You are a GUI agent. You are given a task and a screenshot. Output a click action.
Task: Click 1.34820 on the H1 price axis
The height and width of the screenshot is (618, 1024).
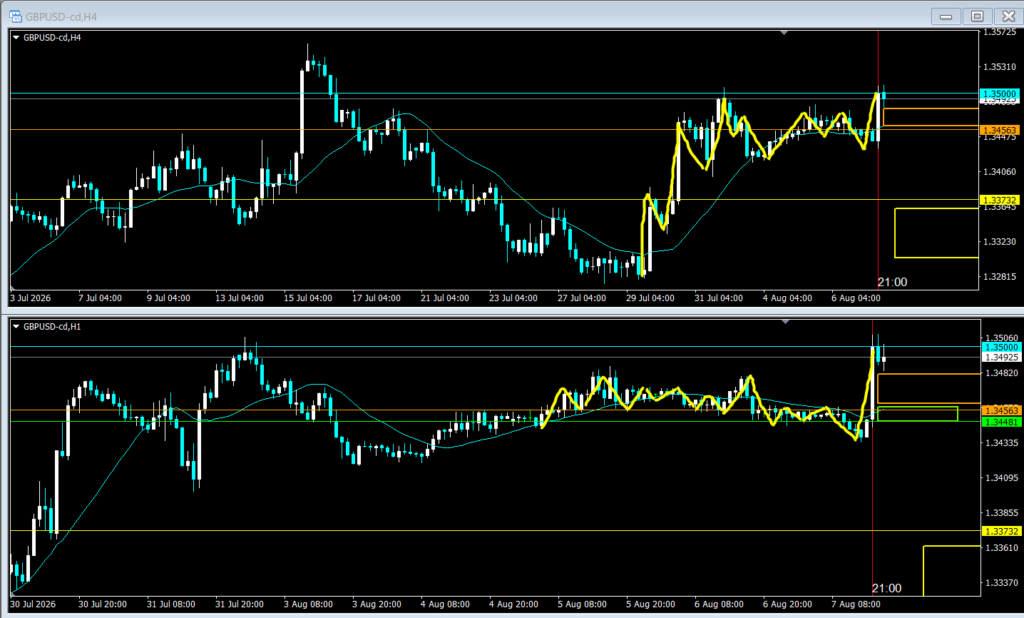coord(1001,373)
